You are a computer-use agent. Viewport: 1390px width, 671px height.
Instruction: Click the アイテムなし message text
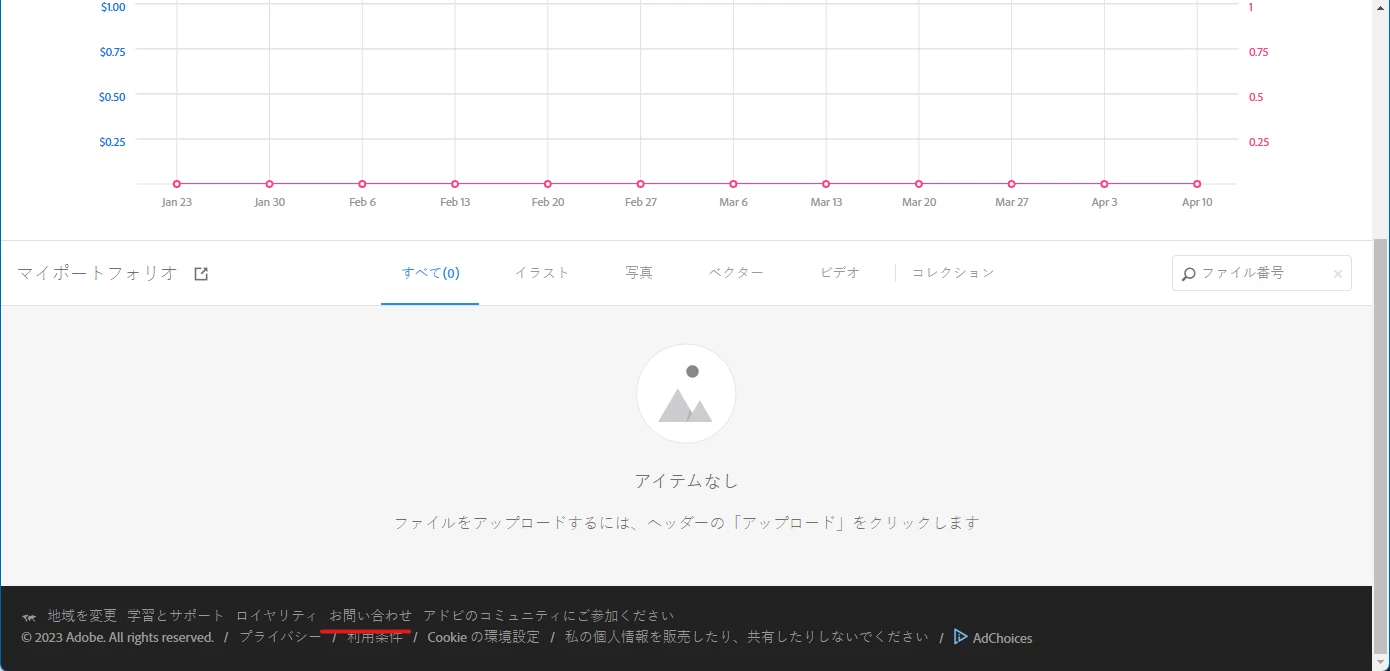(x=686, y=481)
